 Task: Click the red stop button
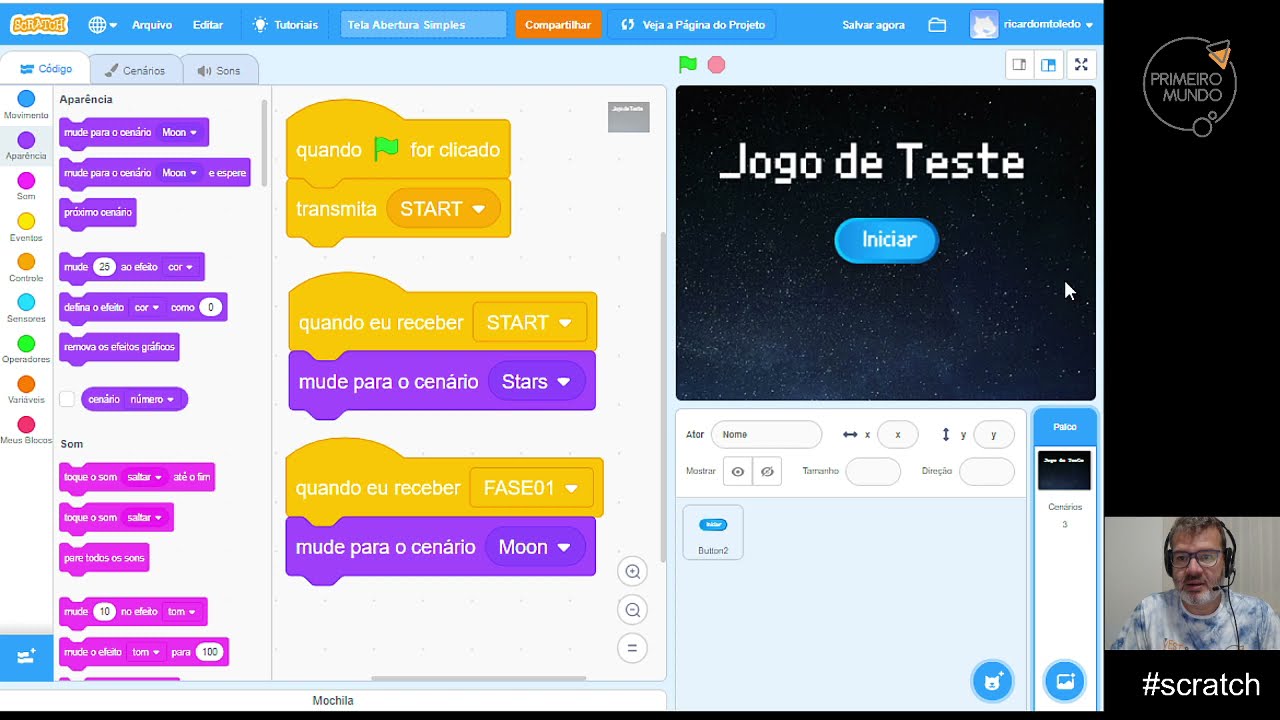(716, 65)
